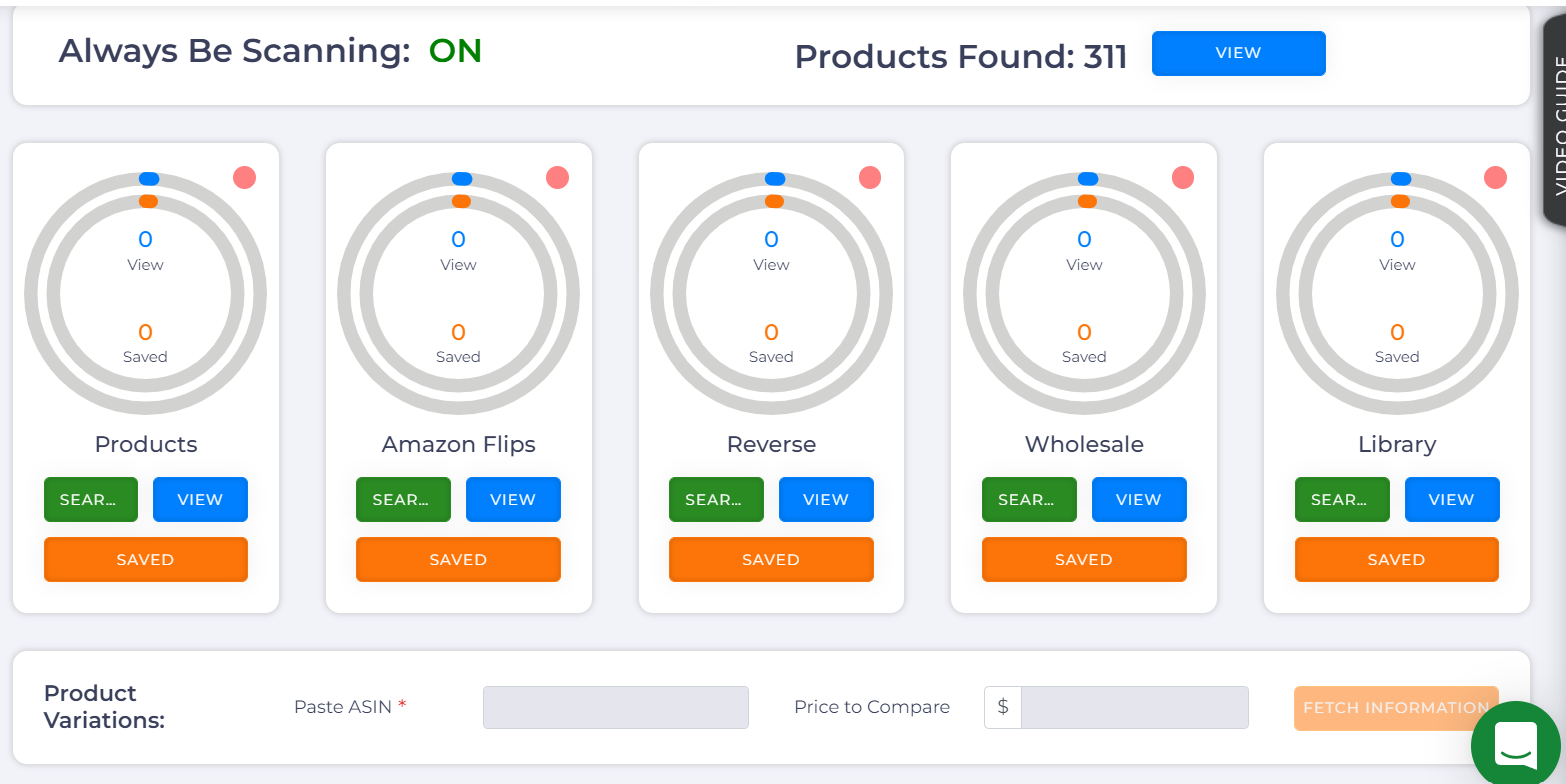The image size is (1566, 784).
Task: Click the red status dot on Wholesale card
Action: point(1183,178)
